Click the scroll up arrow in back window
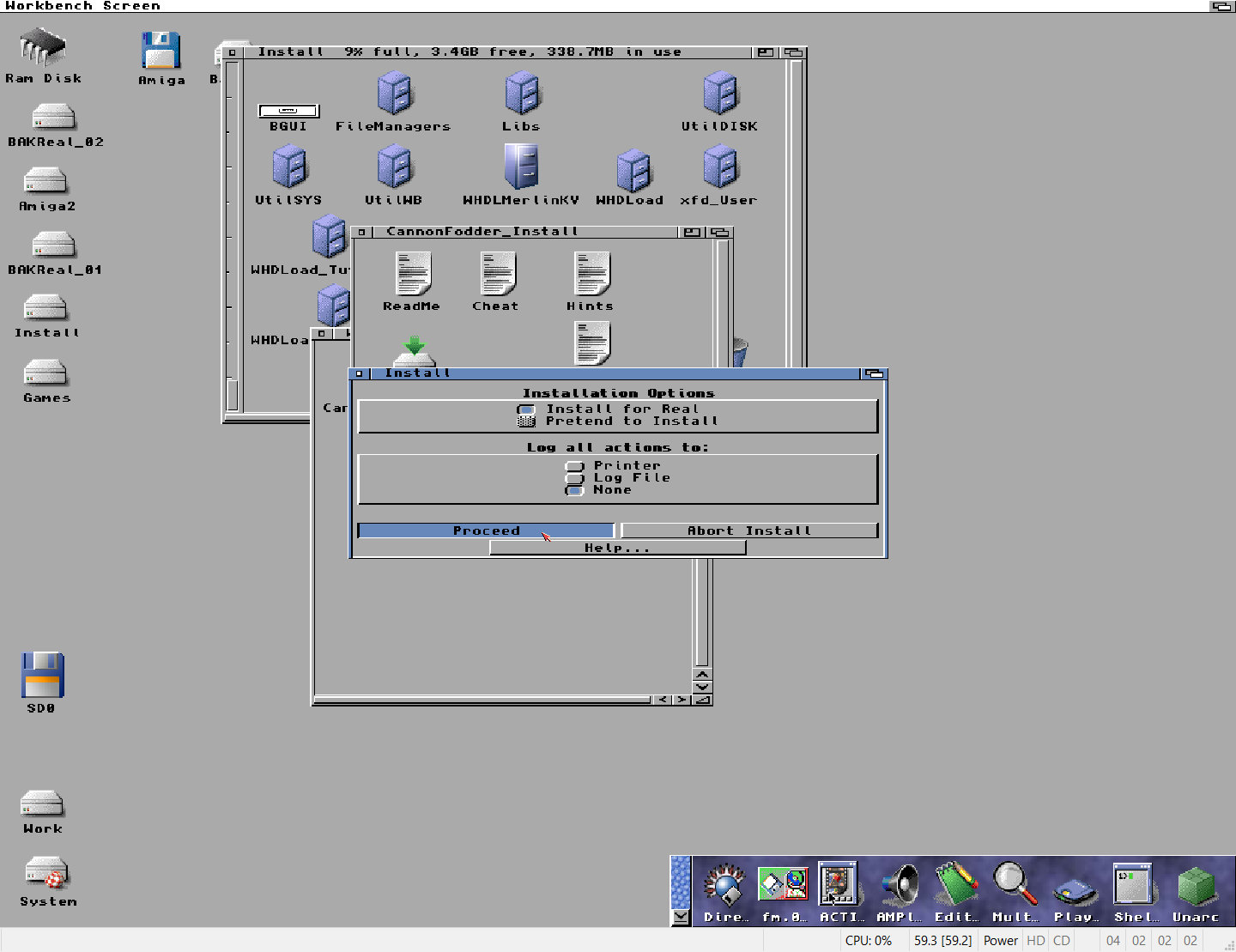 click(x=702, y=674)
